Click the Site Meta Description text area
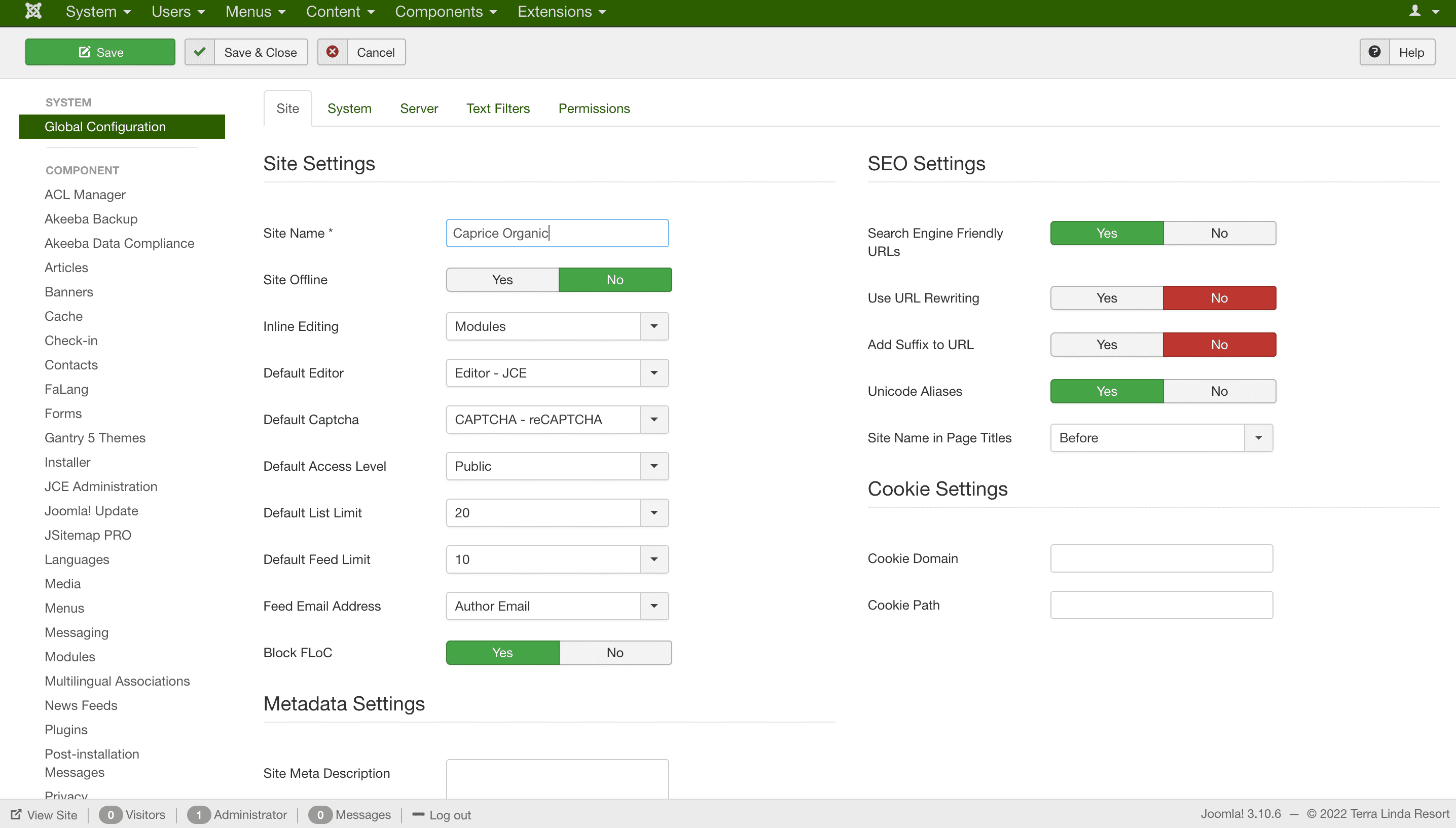 pyautogui.click(x=557, y=779)
